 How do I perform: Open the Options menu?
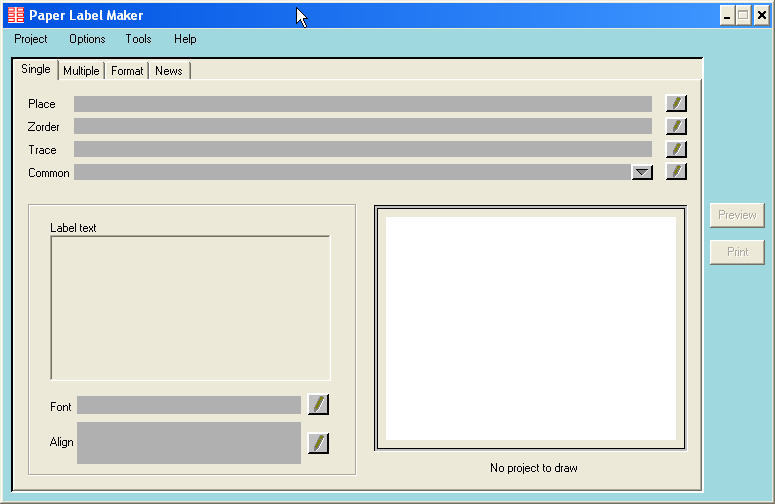pos(87,39)
